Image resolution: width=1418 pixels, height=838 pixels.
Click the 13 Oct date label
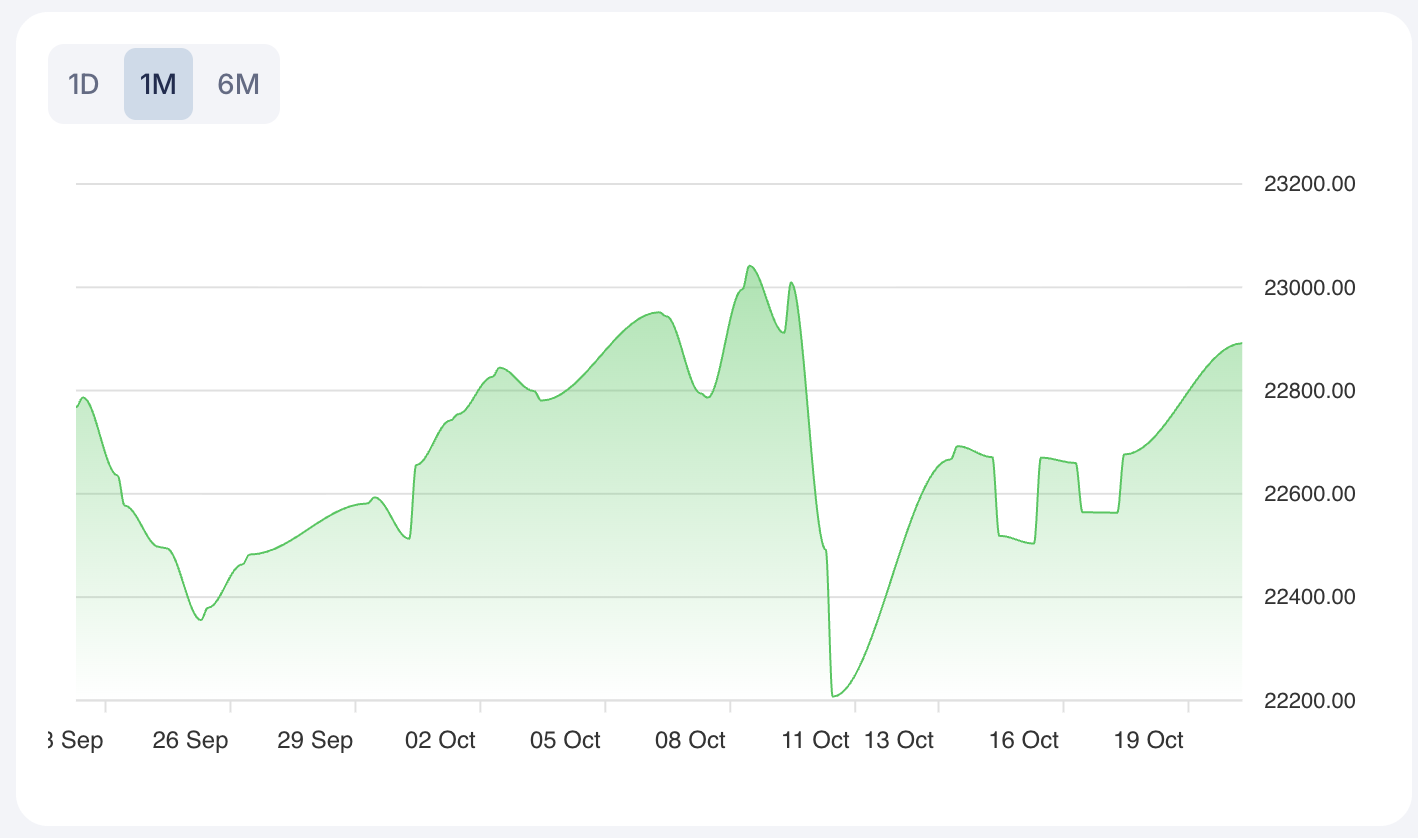coord(899,740)
